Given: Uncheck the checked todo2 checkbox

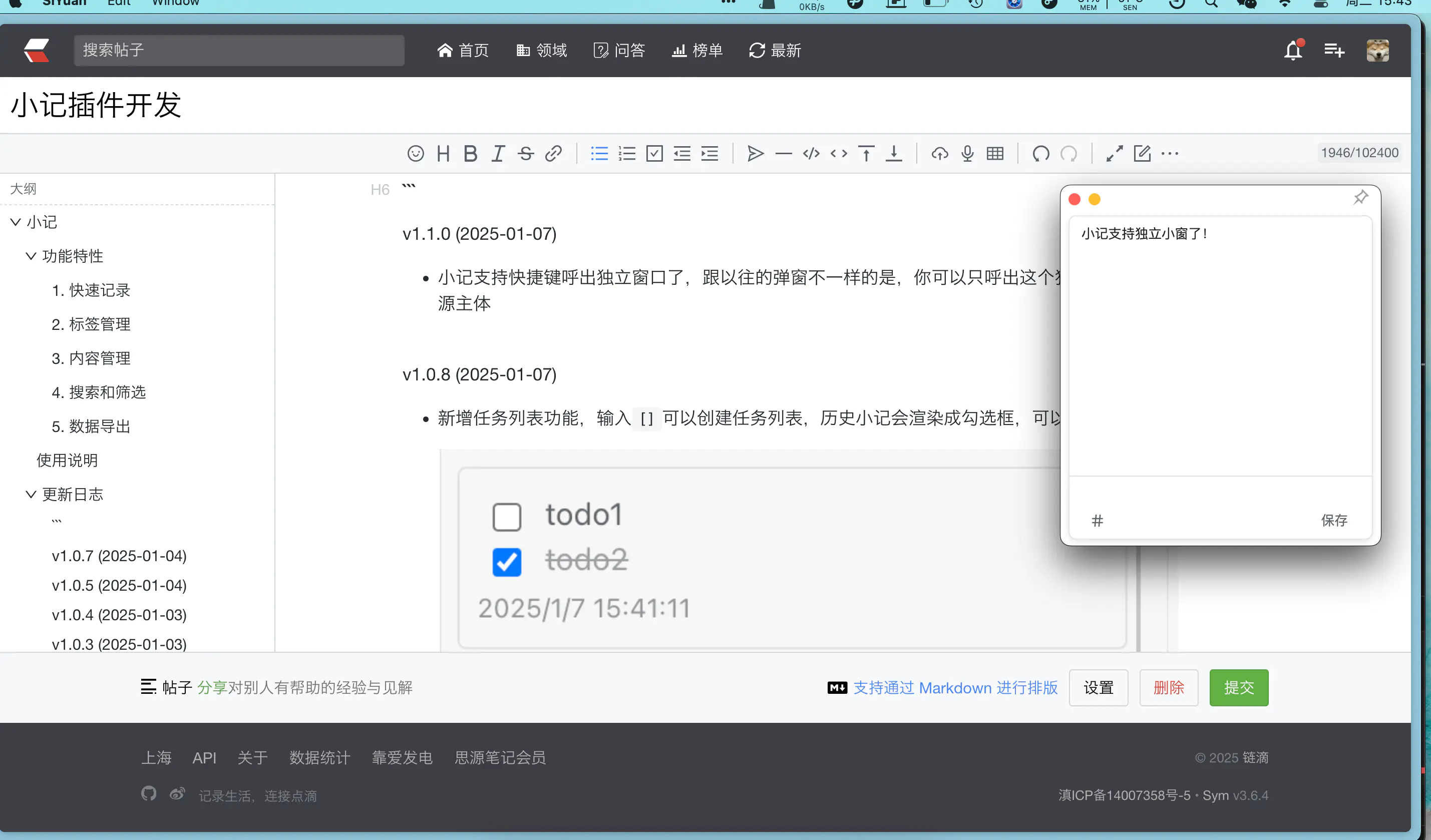Looking at the screenshot, I should (507, 562).
